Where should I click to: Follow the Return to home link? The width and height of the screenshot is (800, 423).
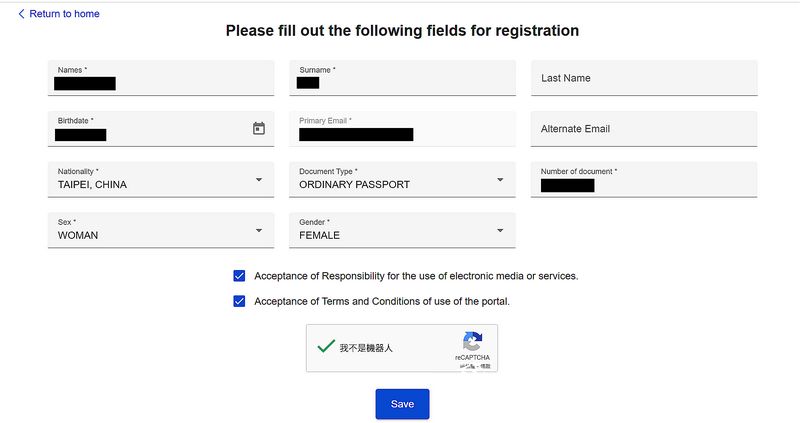(x=64, y=14)
